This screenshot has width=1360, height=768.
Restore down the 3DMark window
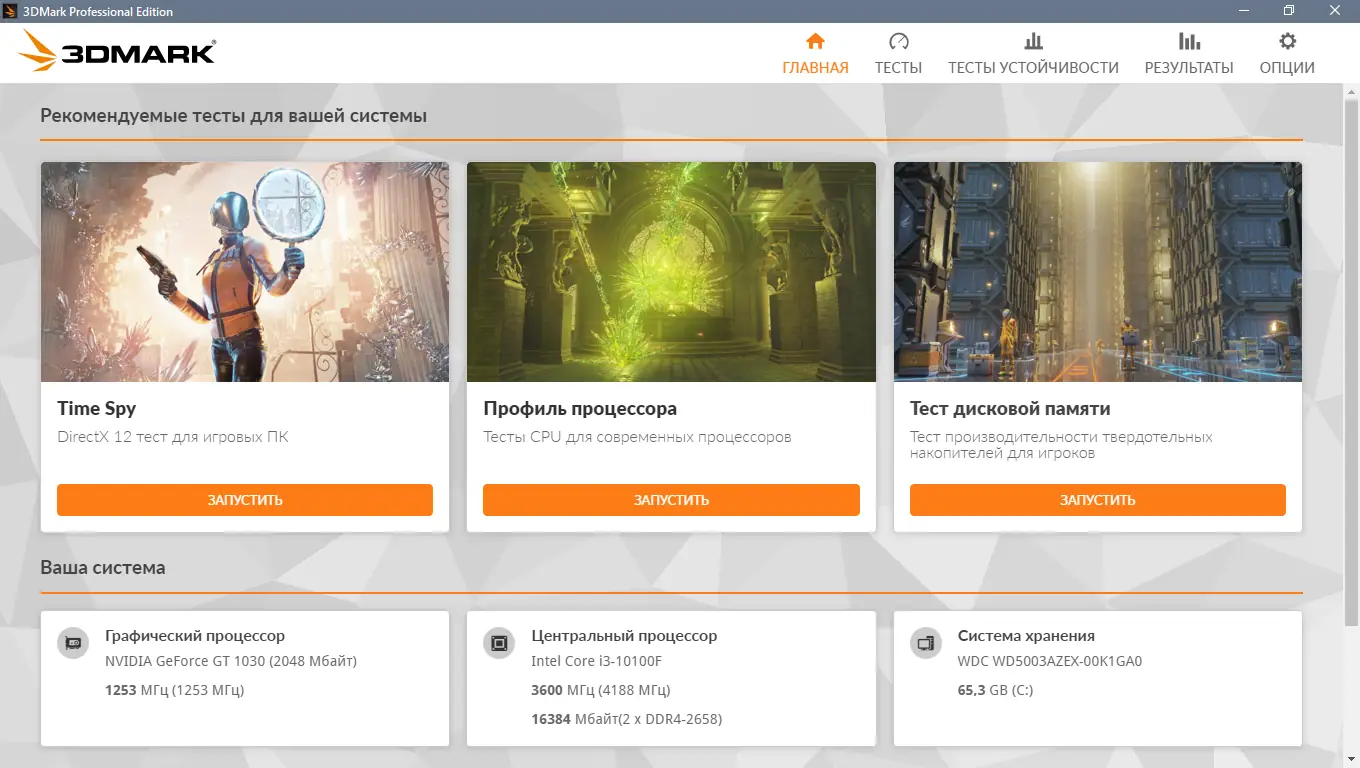pyautogui.click(x=1289, y=11)
